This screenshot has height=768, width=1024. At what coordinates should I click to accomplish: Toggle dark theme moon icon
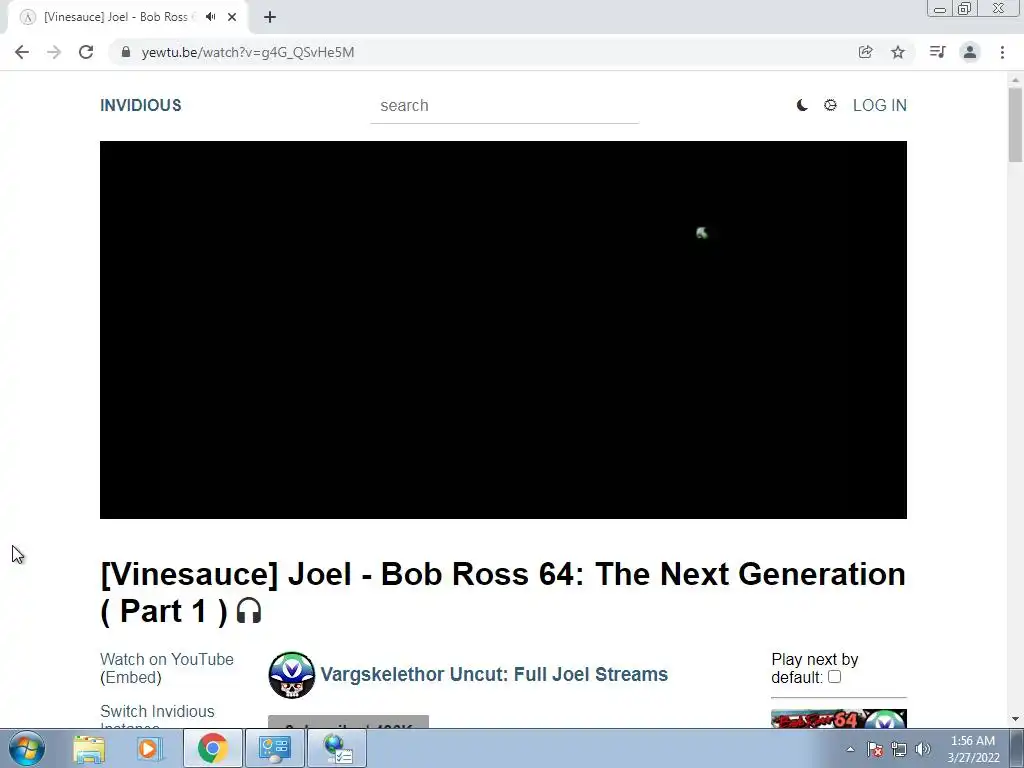pyautogui.click(x=802, y=105)
